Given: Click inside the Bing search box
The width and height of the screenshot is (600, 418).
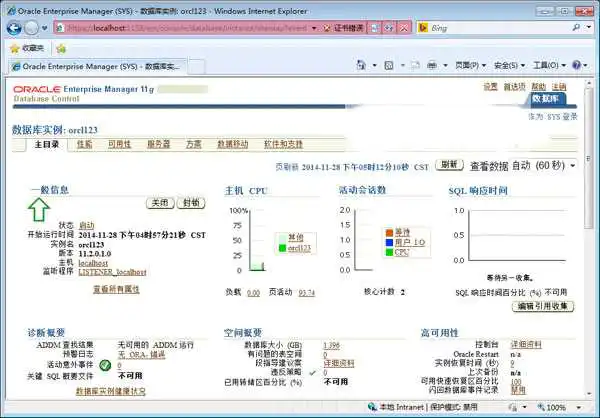Looking at the screenshot, I should point(499,28).
